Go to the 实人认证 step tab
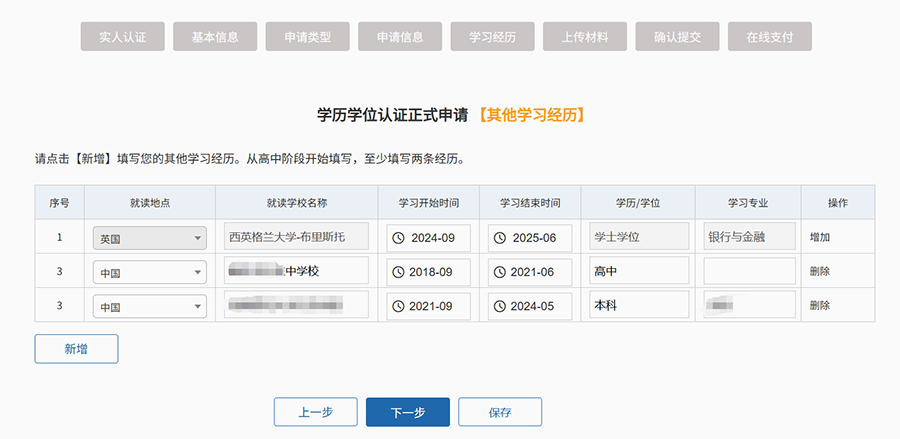 tap(122, 37)
